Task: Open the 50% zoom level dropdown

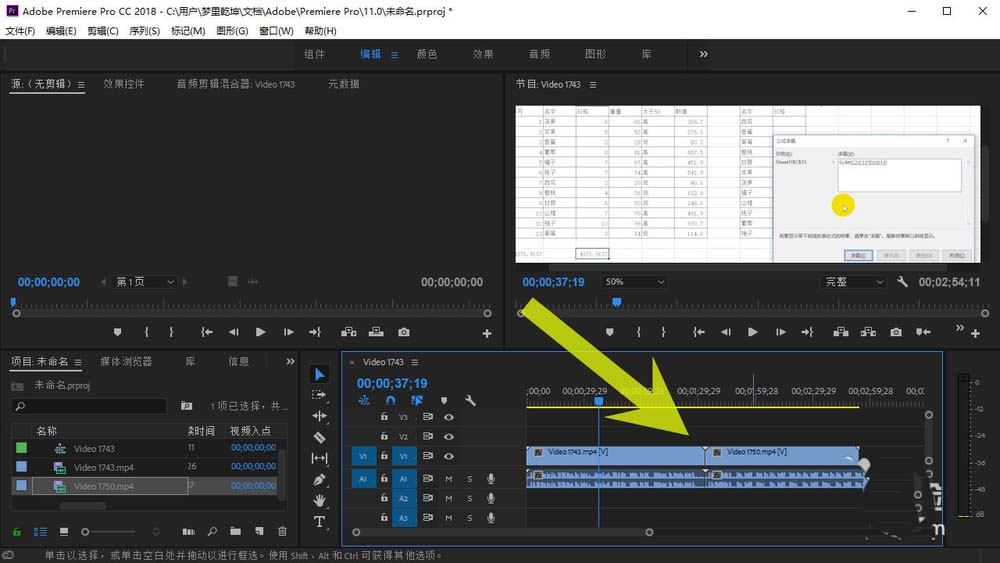Action: click(635, 282)
